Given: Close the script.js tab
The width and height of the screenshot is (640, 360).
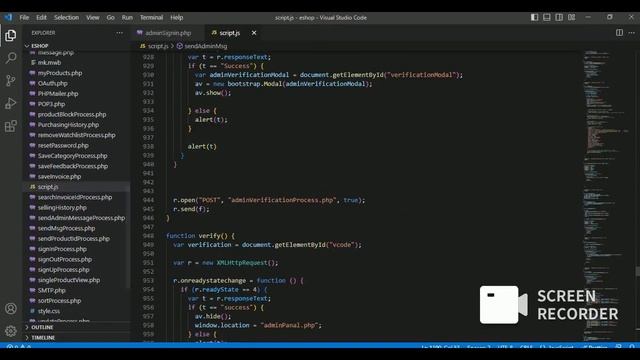Looking at the screenshot, I should click(x=254, y=33).
